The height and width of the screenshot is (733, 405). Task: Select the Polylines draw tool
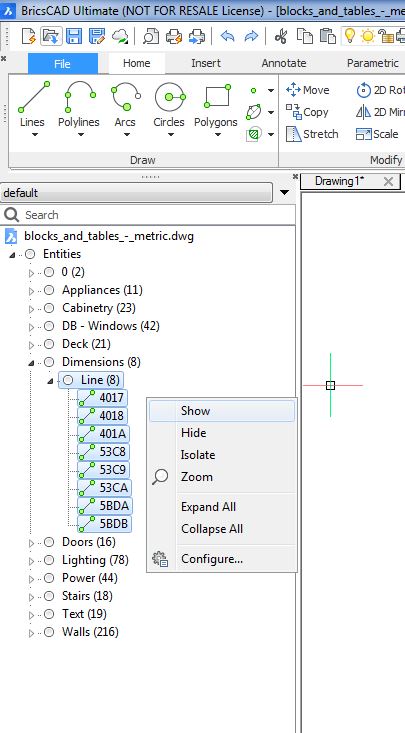click(79, 105)
